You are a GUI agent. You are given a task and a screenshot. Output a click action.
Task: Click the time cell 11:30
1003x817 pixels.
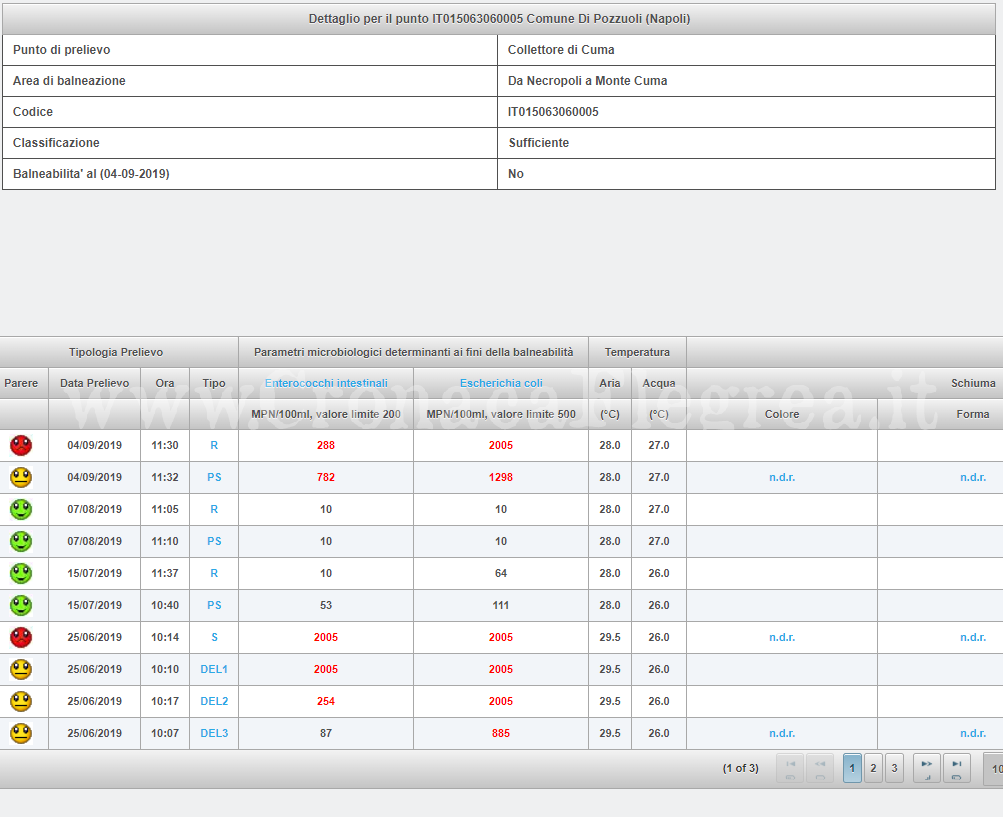165,445
